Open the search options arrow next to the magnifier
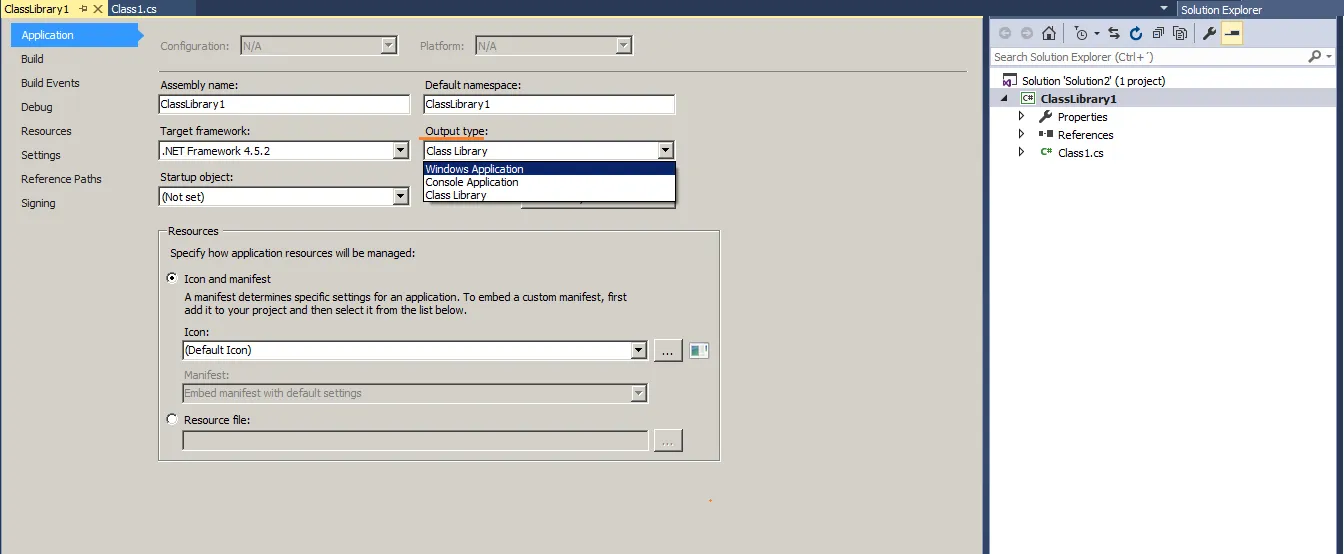Screen dimensions: 1344x554 [1328, 57]
